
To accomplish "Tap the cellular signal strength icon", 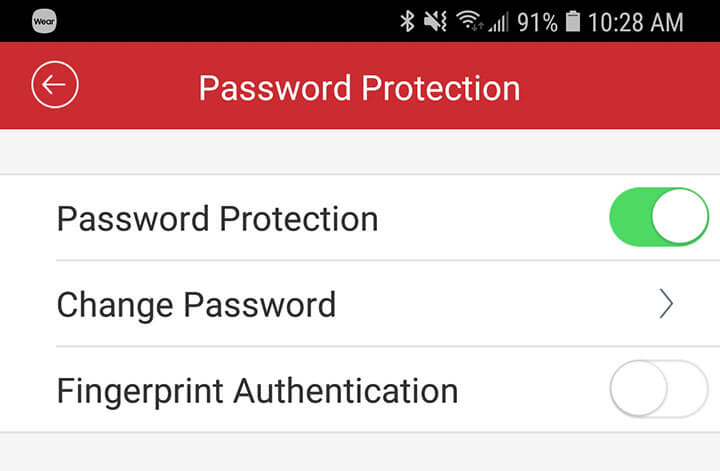I will (497, 22).
